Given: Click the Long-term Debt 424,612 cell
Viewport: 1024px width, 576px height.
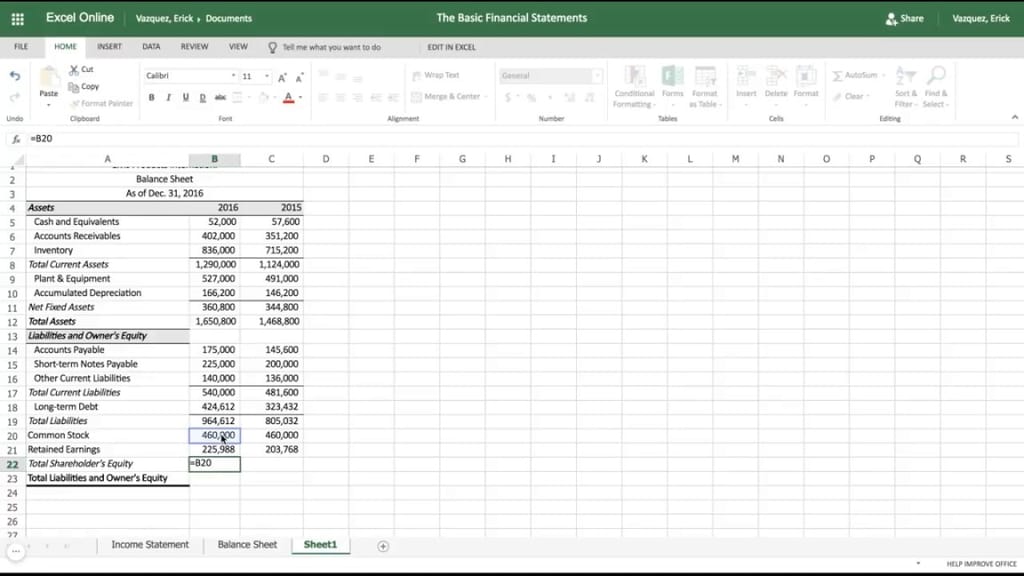Looking at the screenshot, I should click(x=215, y=407).
